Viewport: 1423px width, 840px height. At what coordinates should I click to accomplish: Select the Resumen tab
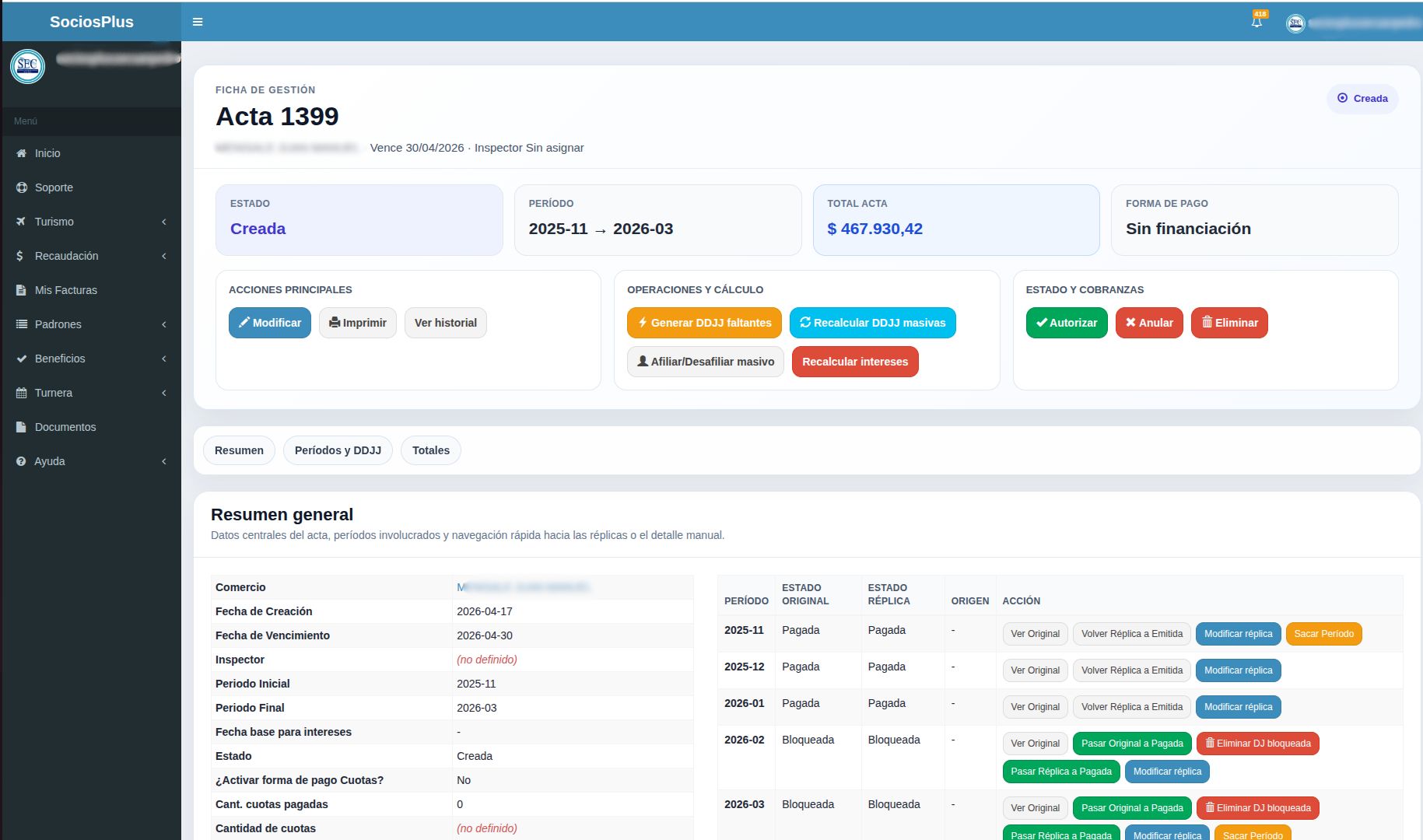click(x=239, y=450)
